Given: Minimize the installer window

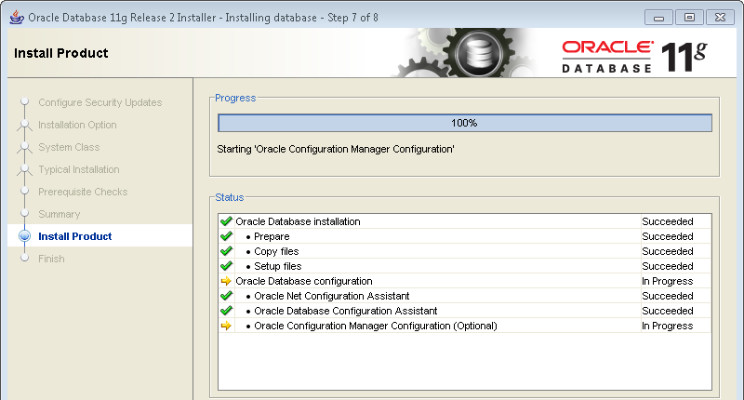Looking at the screenshot, I should point(659,18).
